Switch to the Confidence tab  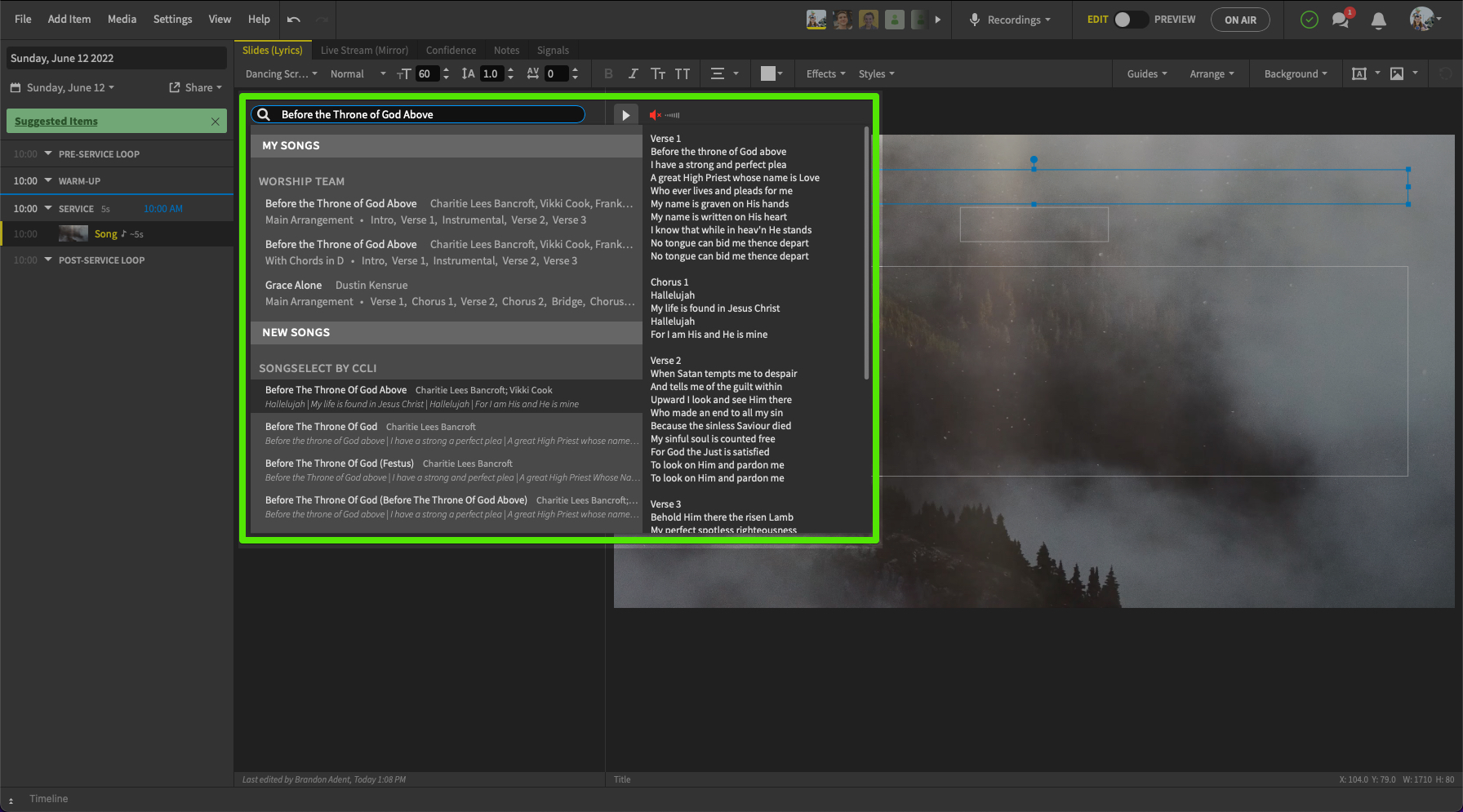[451, 50]
